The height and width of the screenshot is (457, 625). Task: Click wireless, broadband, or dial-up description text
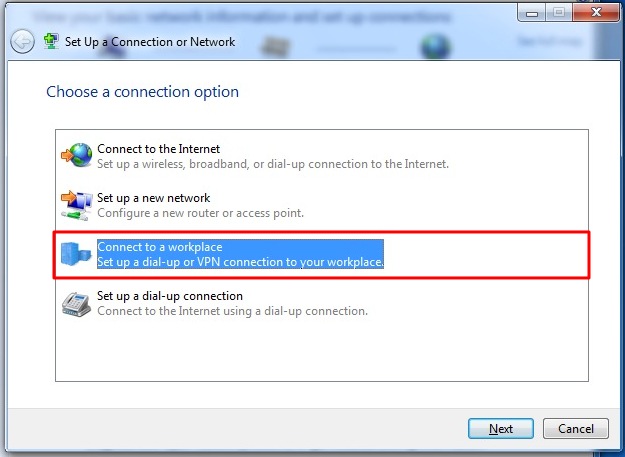[272, 164]
